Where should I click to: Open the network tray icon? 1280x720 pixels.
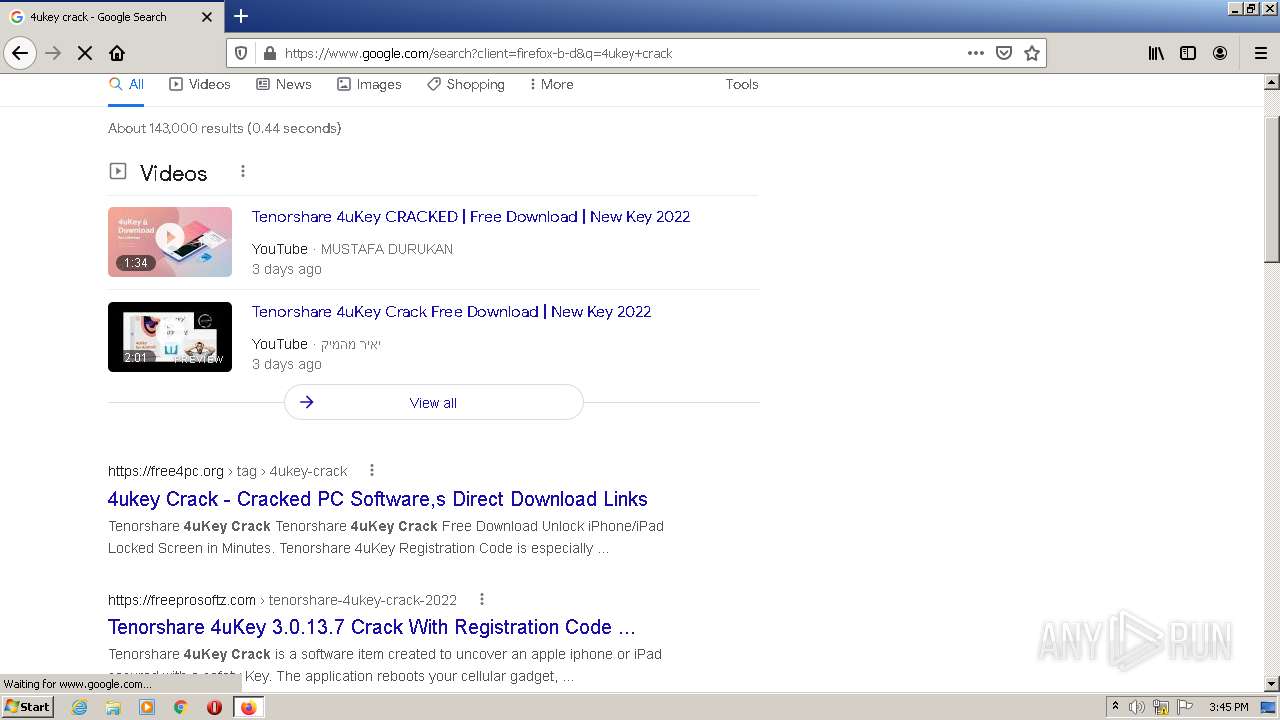tap(1160, 707)
